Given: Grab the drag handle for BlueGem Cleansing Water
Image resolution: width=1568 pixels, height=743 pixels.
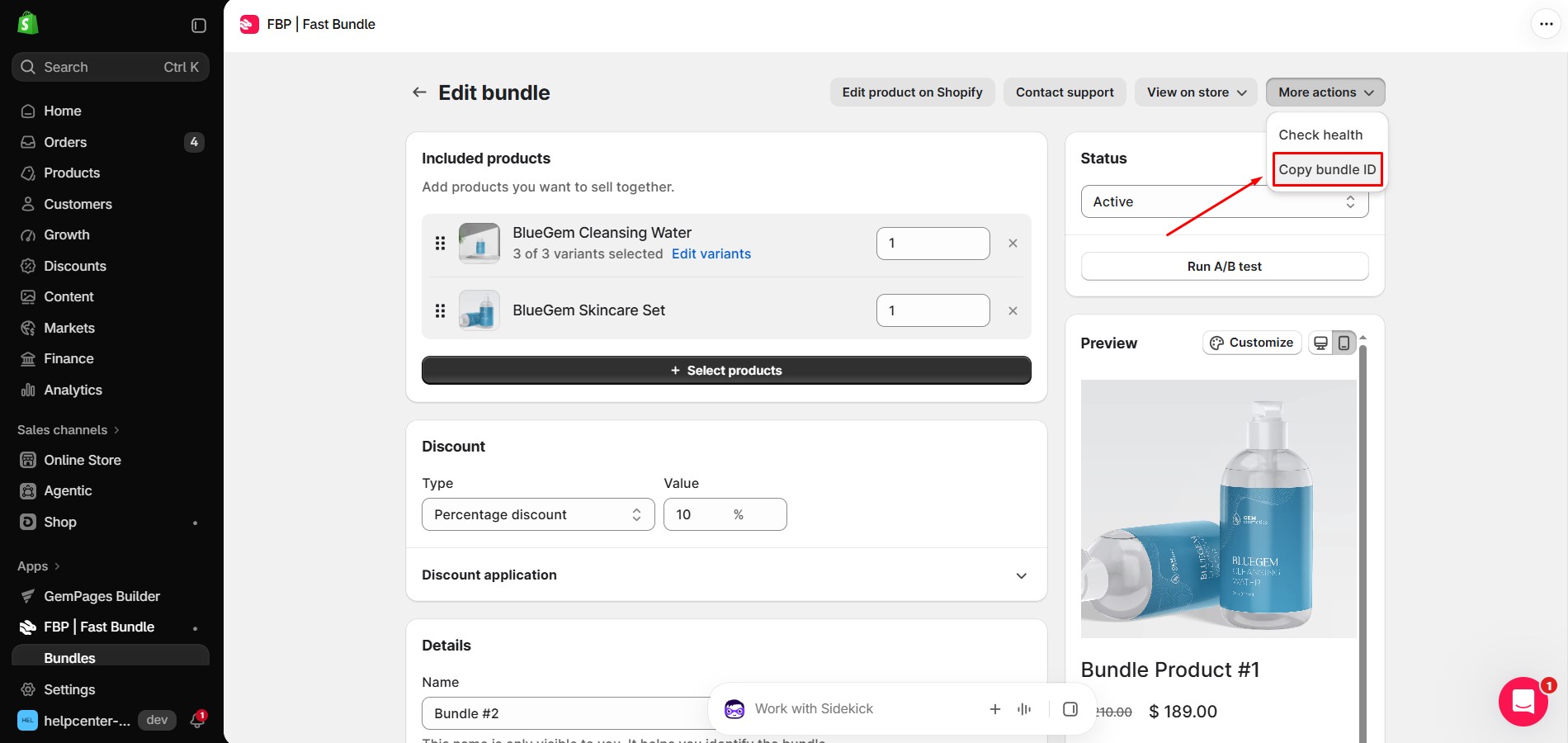Looking at the screenshot, I should [440, 244].
